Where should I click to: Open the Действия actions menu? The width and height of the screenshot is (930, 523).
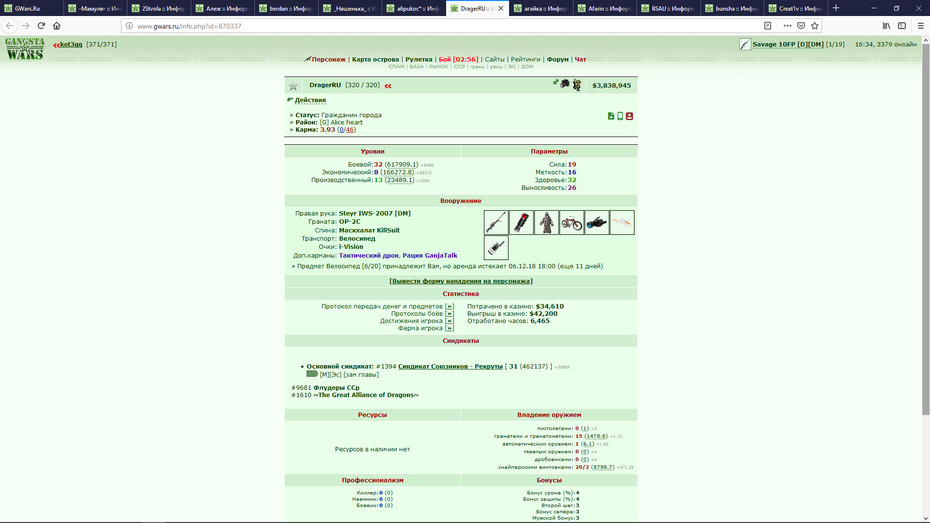coord(310,100)
